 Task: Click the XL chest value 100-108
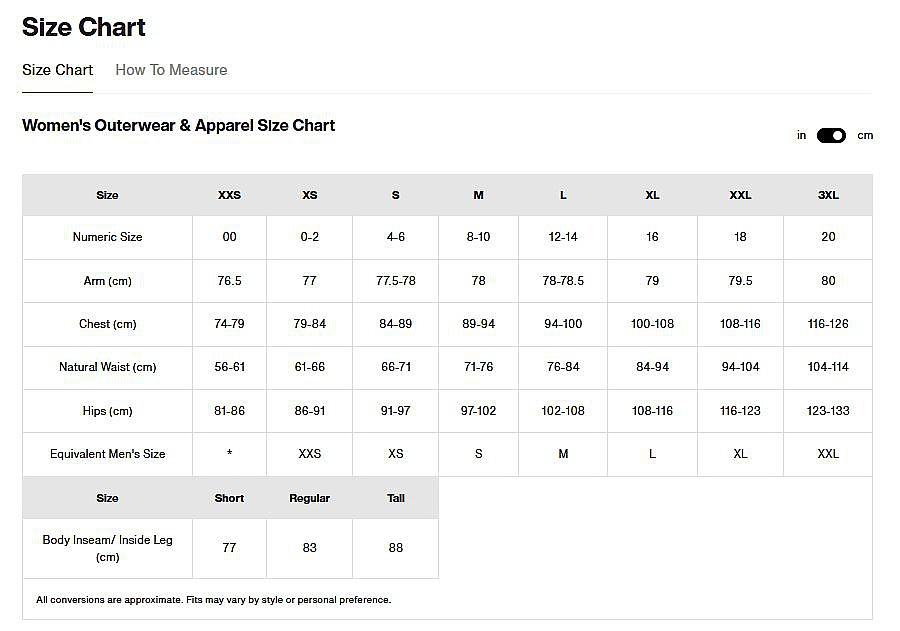(652, 324)
